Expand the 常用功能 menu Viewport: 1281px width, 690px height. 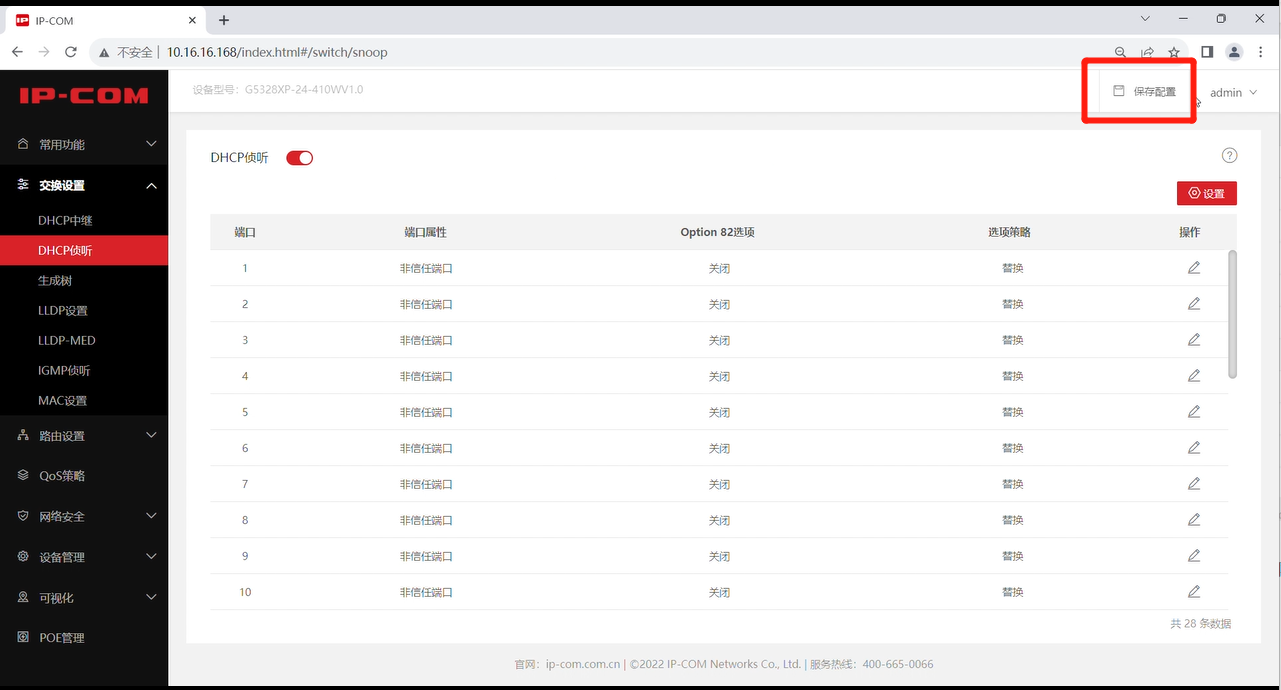point(84,144)
